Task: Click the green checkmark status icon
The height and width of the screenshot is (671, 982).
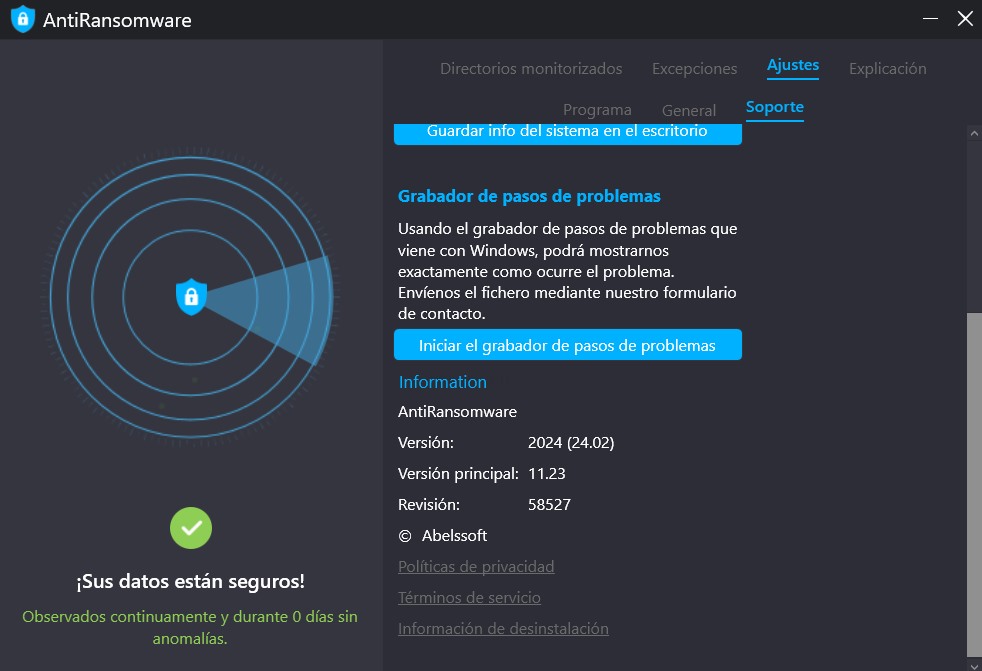Action: [190, 527]
